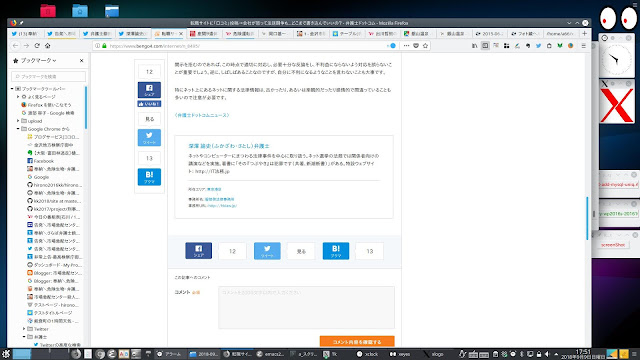Collapse the ブックマークツールバー folder
This screenshot has width=640, height=360.
point(12,89)
